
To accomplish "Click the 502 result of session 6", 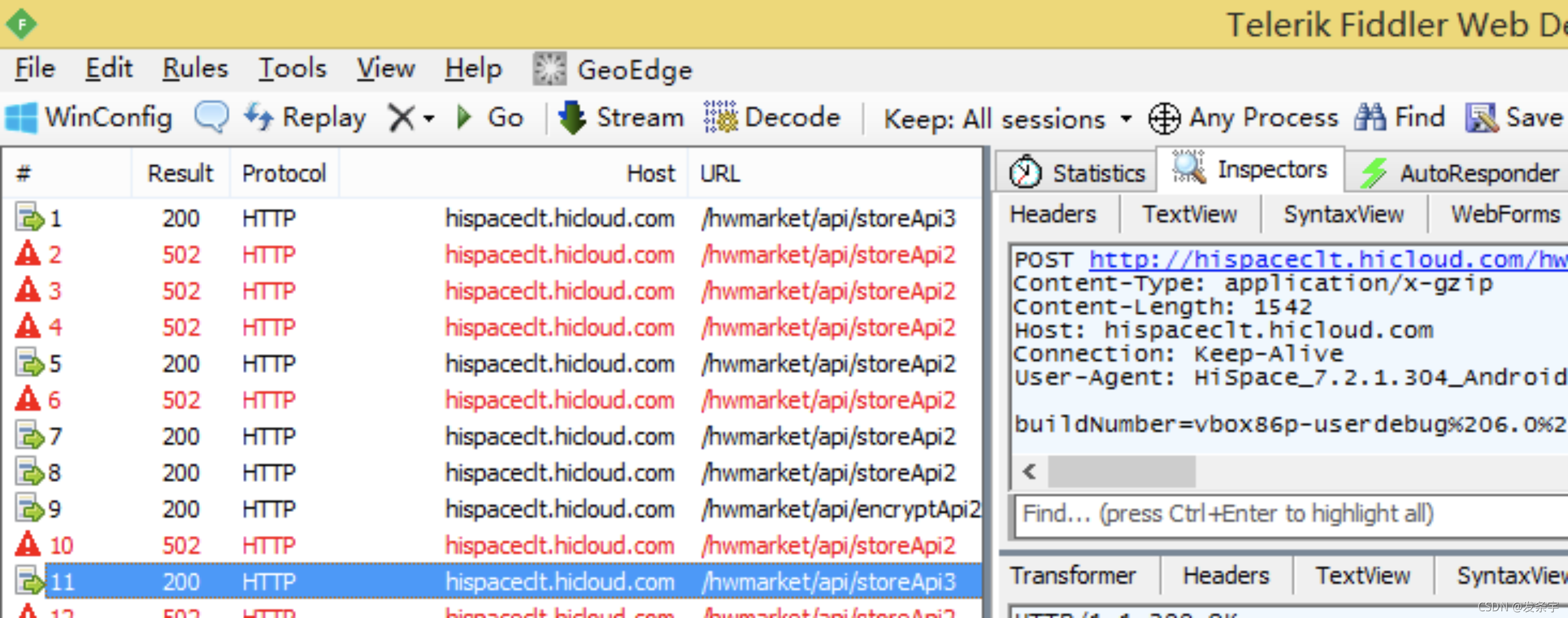I will [x=181, y=400].
